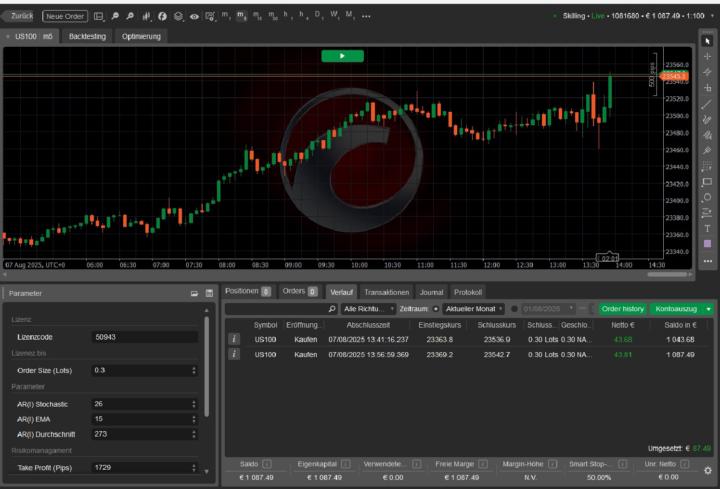Select the trend line drawing tool
The height and width of the screenshot is (489, 720).
708,104
